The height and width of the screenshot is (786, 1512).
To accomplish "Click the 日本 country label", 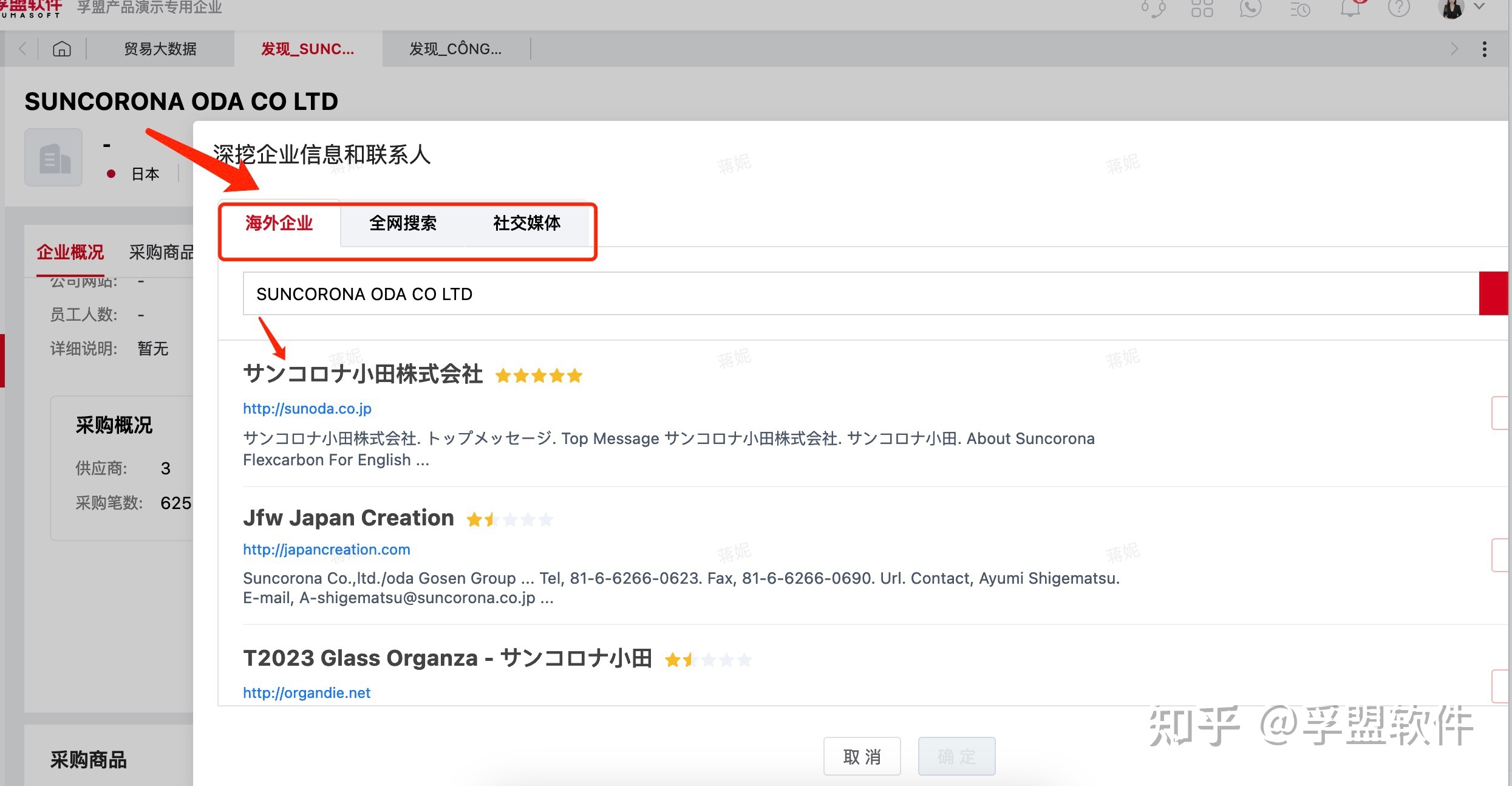I will 145,174.
